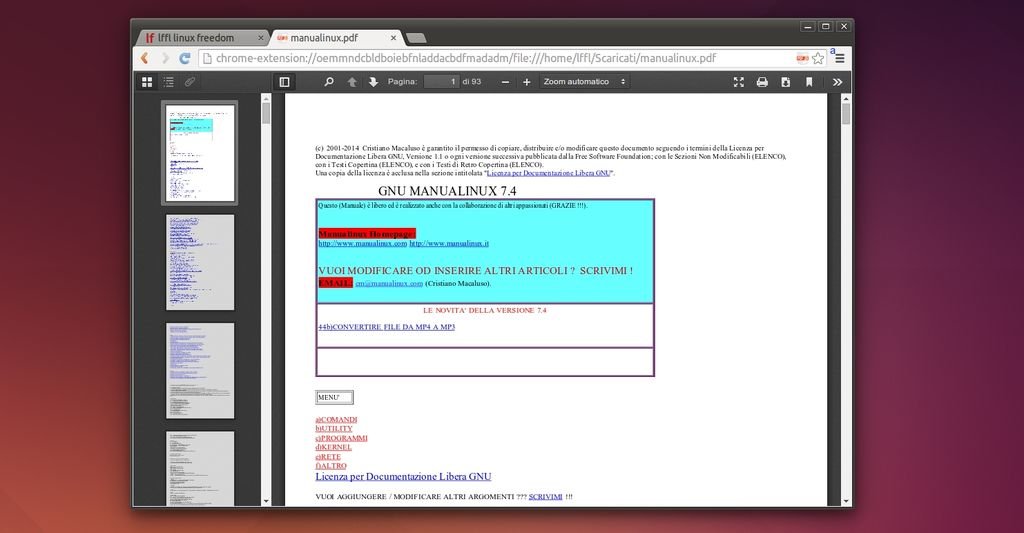Go to the next page arrow
This screenshot has width=1024, height=533.
pyautogui.click(x=373, y=82)
